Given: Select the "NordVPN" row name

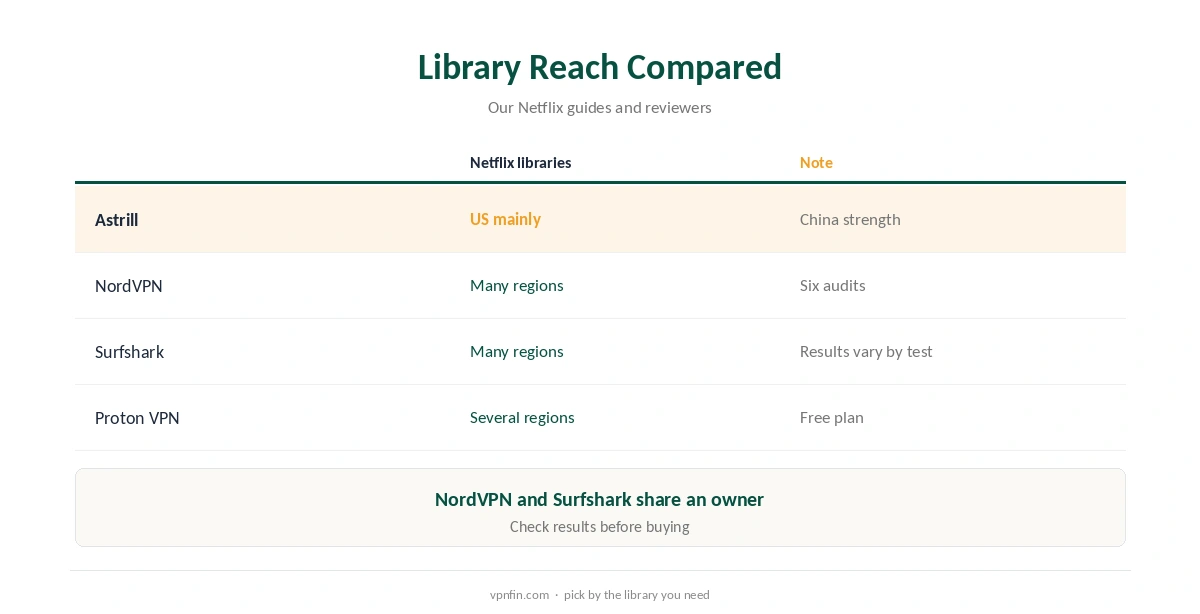Looking at the screenshot, I should [129, 286].
